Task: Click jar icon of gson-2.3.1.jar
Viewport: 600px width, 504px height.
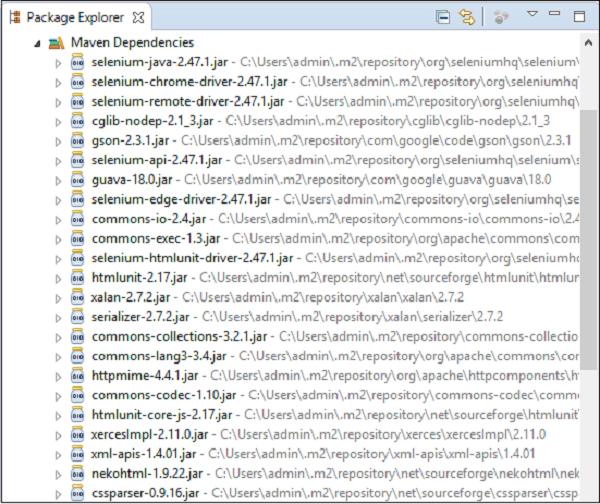Action: click(x=78, y=140)
